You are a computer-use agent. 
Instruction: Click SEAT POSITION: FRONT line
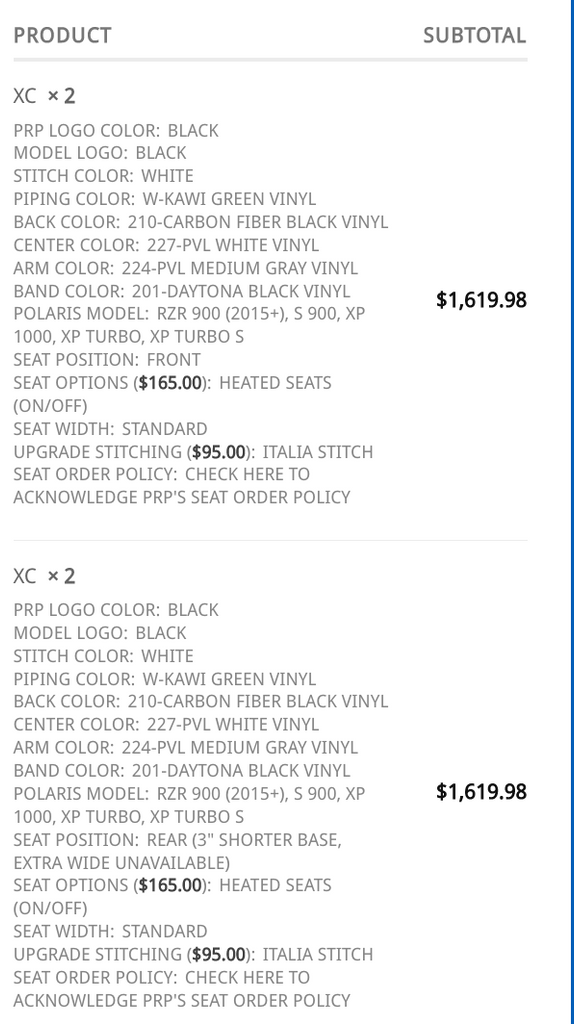point(107,360)
